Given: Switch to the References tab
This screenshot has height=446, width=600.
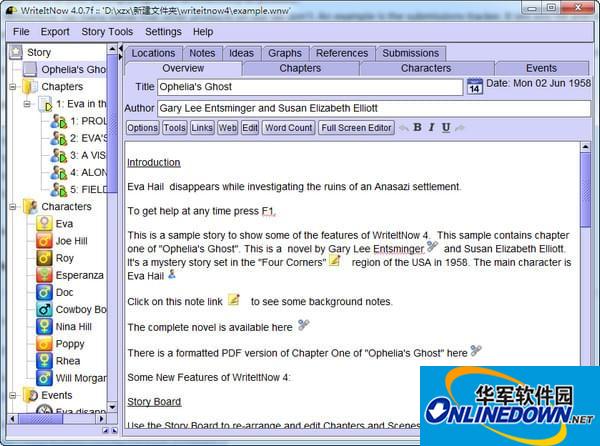Looking at the screenshot, I should [x=342, y=53].
